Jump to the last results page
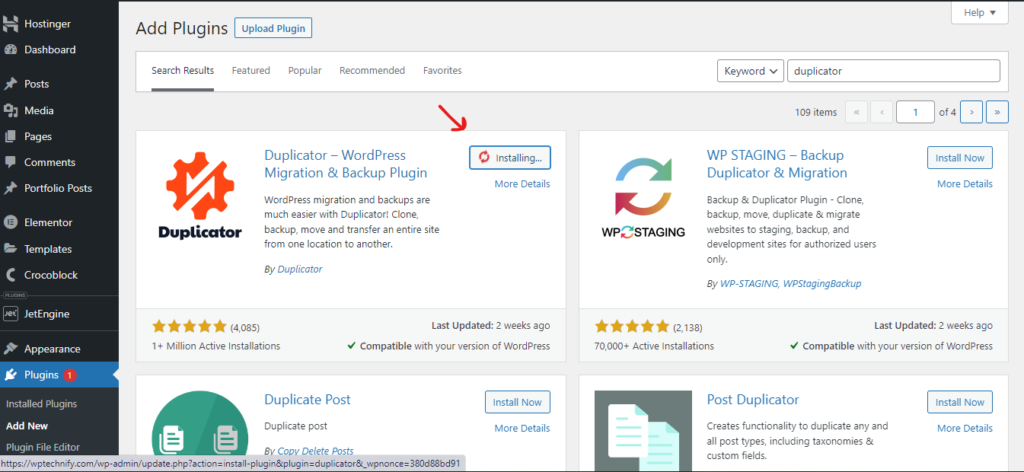The width and height of the screenshot is (1024, 472). 997,112
